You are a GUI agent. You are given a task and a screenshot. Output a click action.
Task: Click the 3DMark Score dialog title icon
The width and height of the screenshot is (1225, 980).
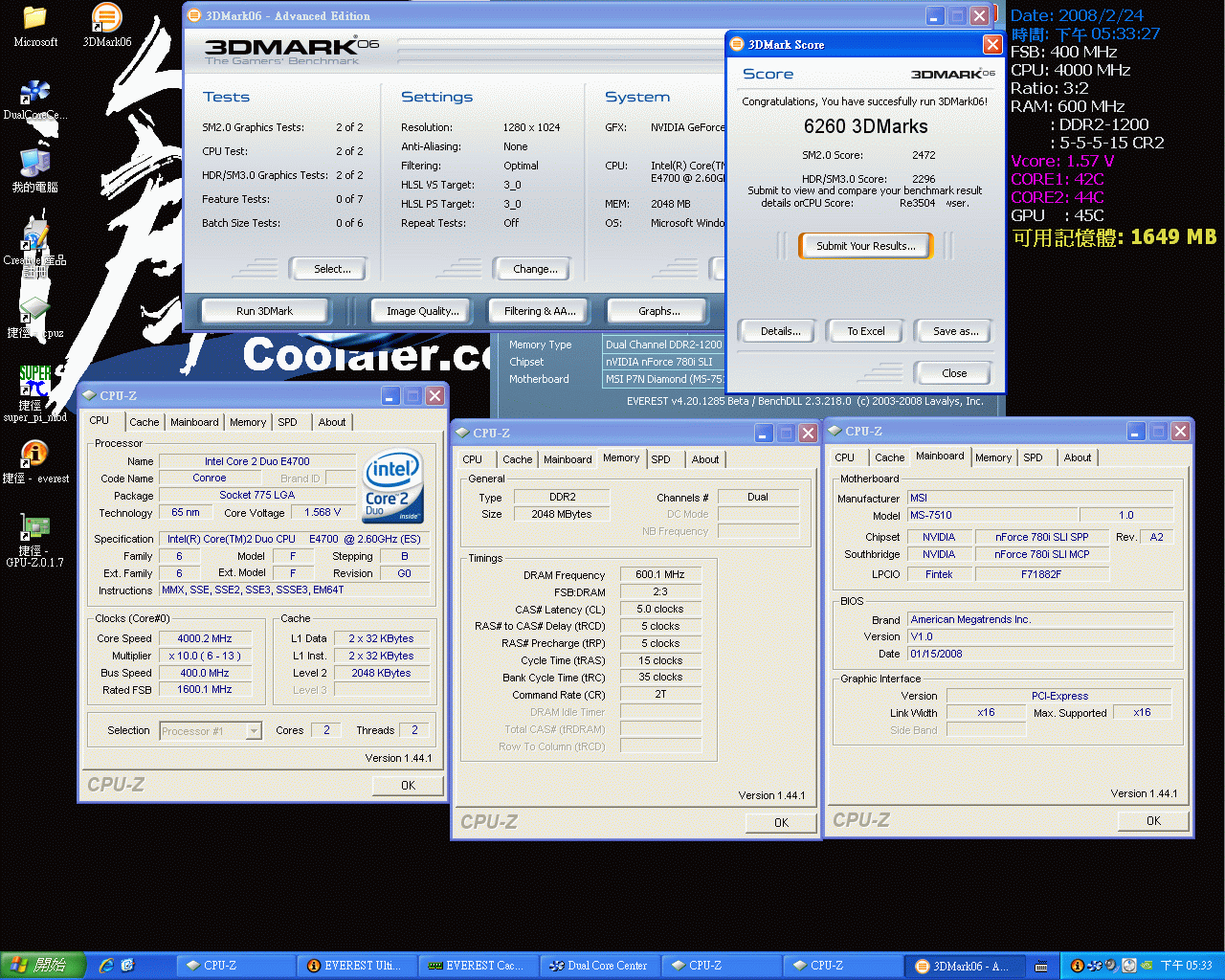[x=737, y=44]
